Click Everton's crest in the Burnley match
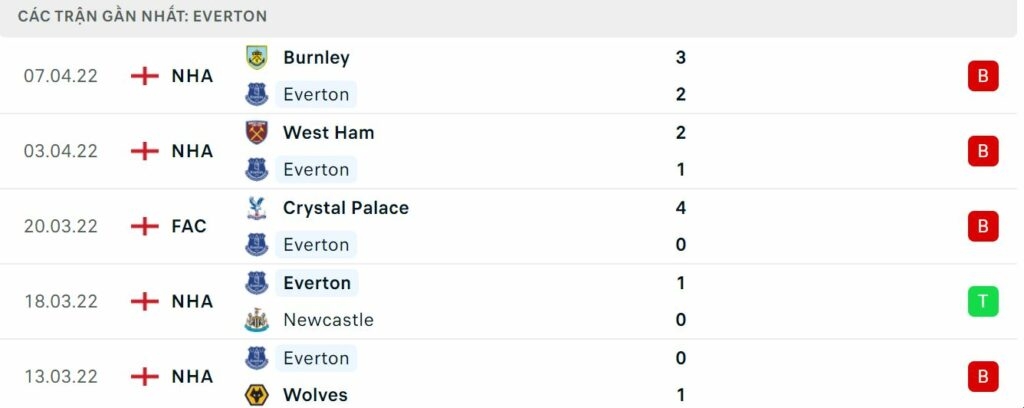 [257, 94]
